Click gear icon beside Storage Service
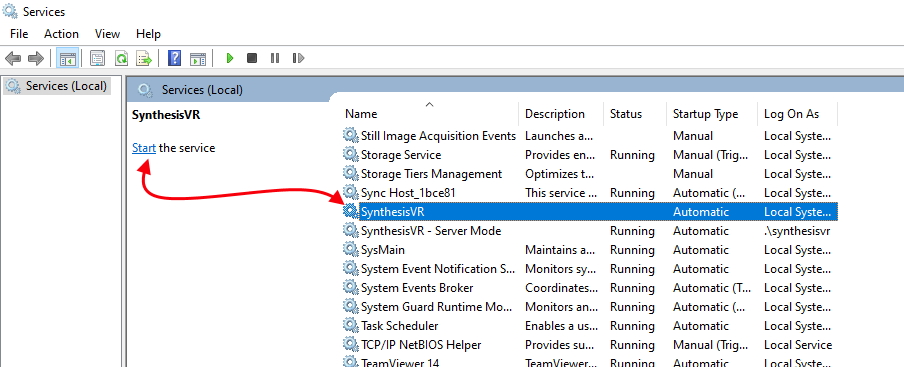904x367 pixels. coord(351,154)
